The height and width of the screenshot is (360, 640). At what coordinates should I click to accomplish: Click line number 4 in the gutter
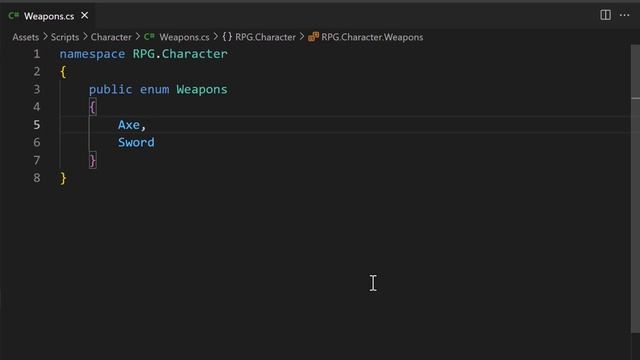point(37,107)
